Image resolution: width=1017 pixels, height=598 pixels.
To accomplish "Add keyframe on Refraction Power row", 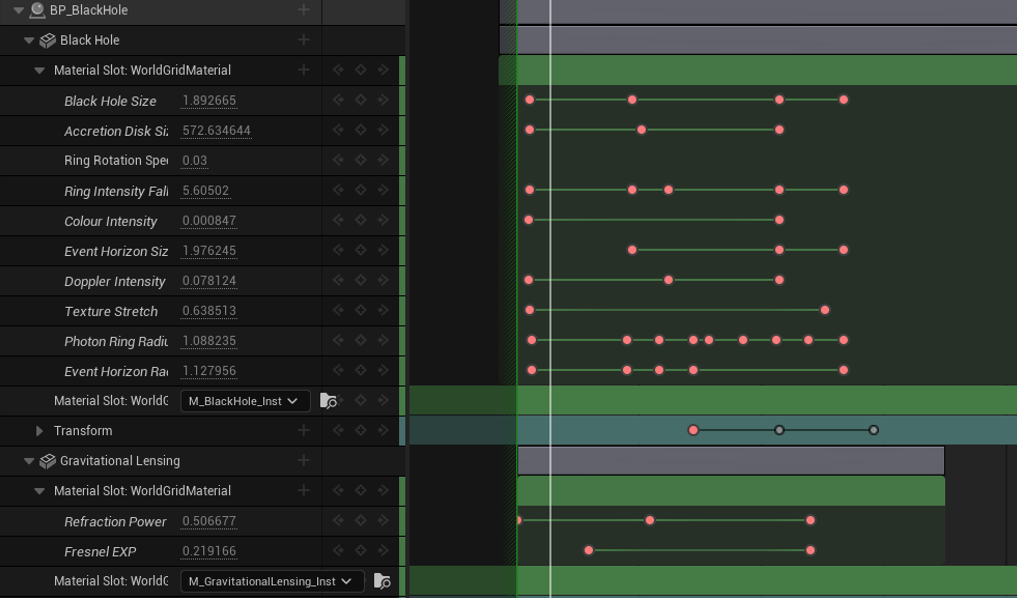I will 360,521.
